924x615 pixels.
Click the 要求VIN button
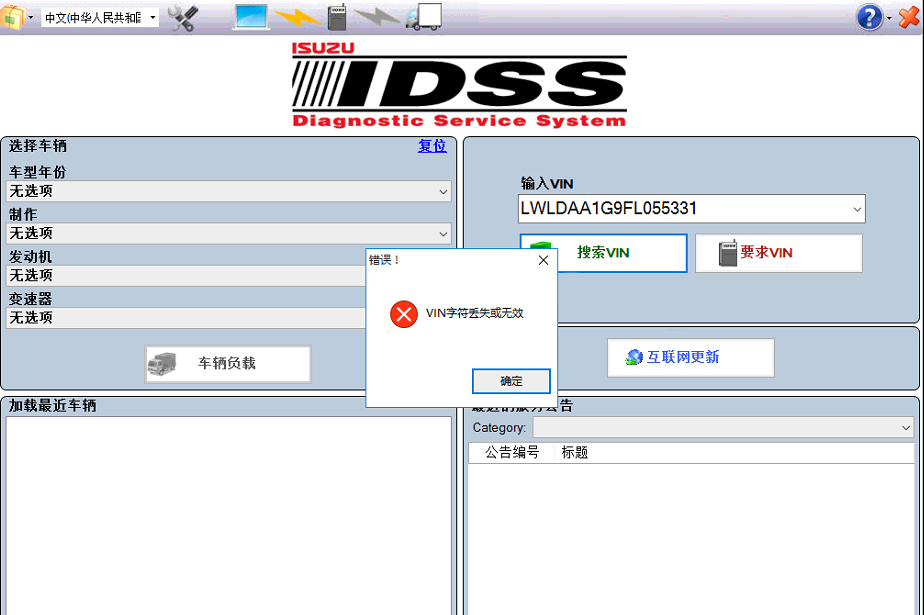778,253
